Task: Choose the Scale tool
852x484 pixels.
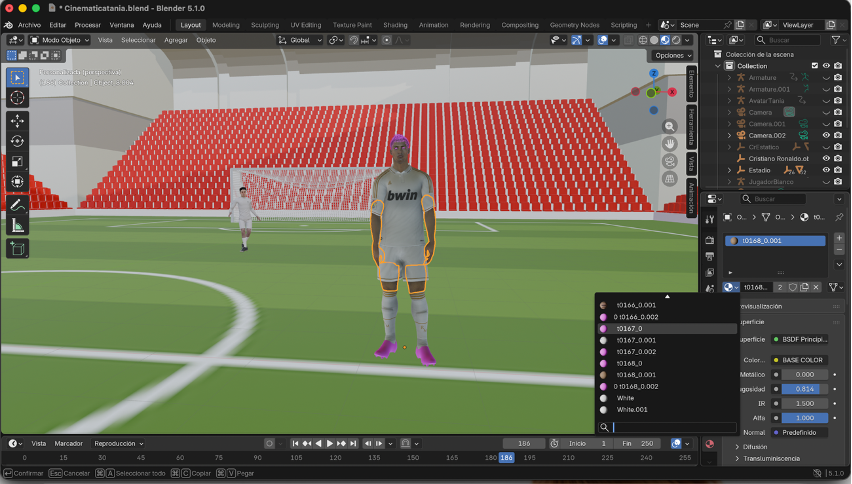Action: click(x=17, y=161)
